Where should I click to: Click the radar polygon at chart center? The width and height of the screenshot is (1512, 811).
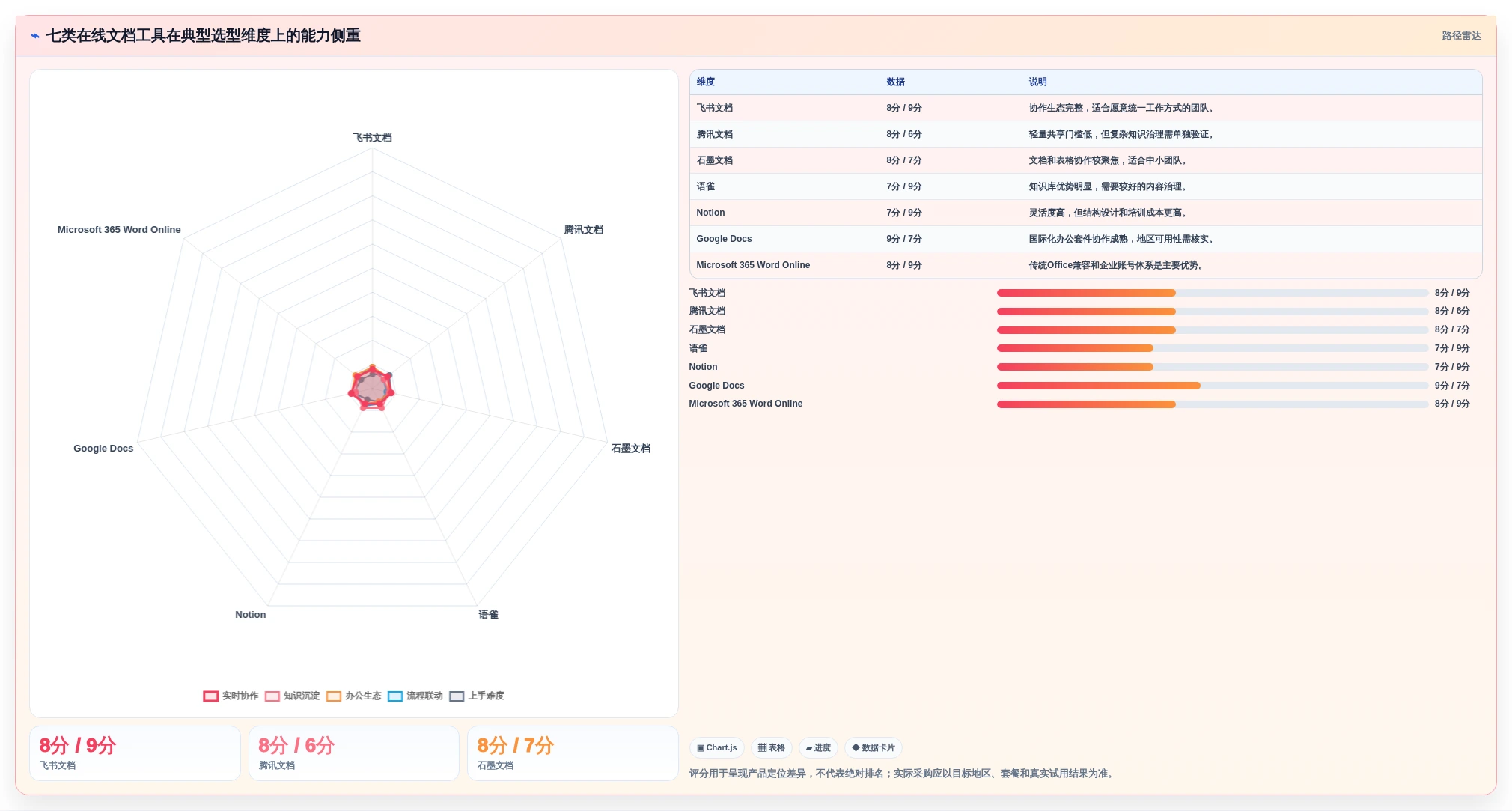[371, 388]
